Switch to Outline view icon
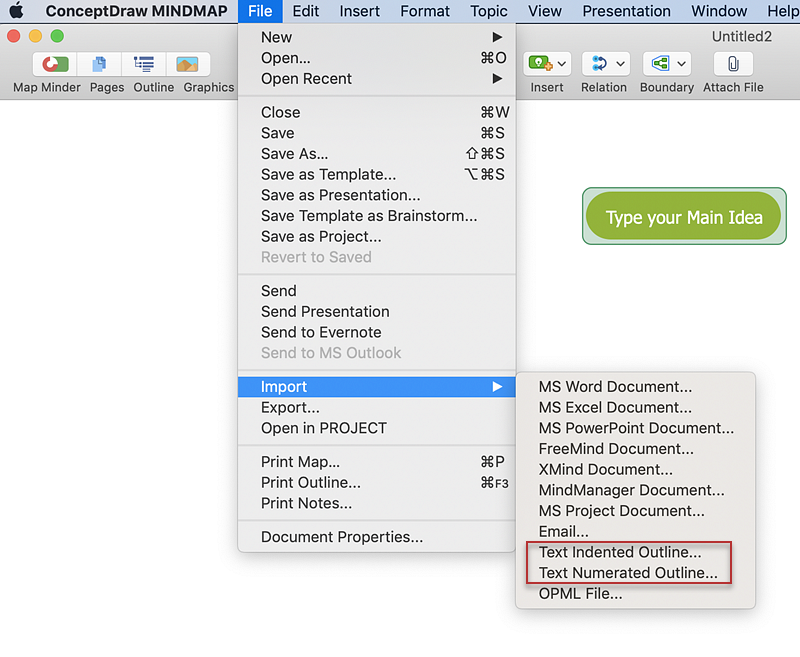The width and height of the screenshot is (800, 657). (x=144, y=64)
